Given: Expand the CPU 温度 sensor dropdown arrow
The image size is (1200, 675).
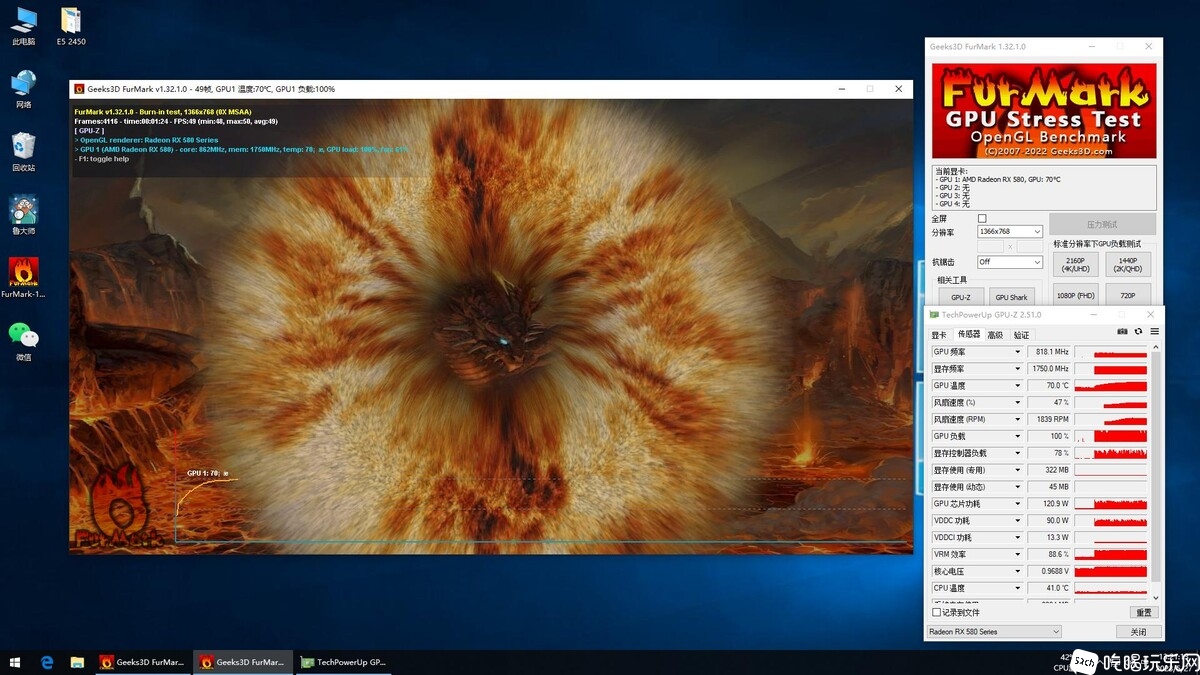Looking at the screenshot, I should coord(1018,588).
